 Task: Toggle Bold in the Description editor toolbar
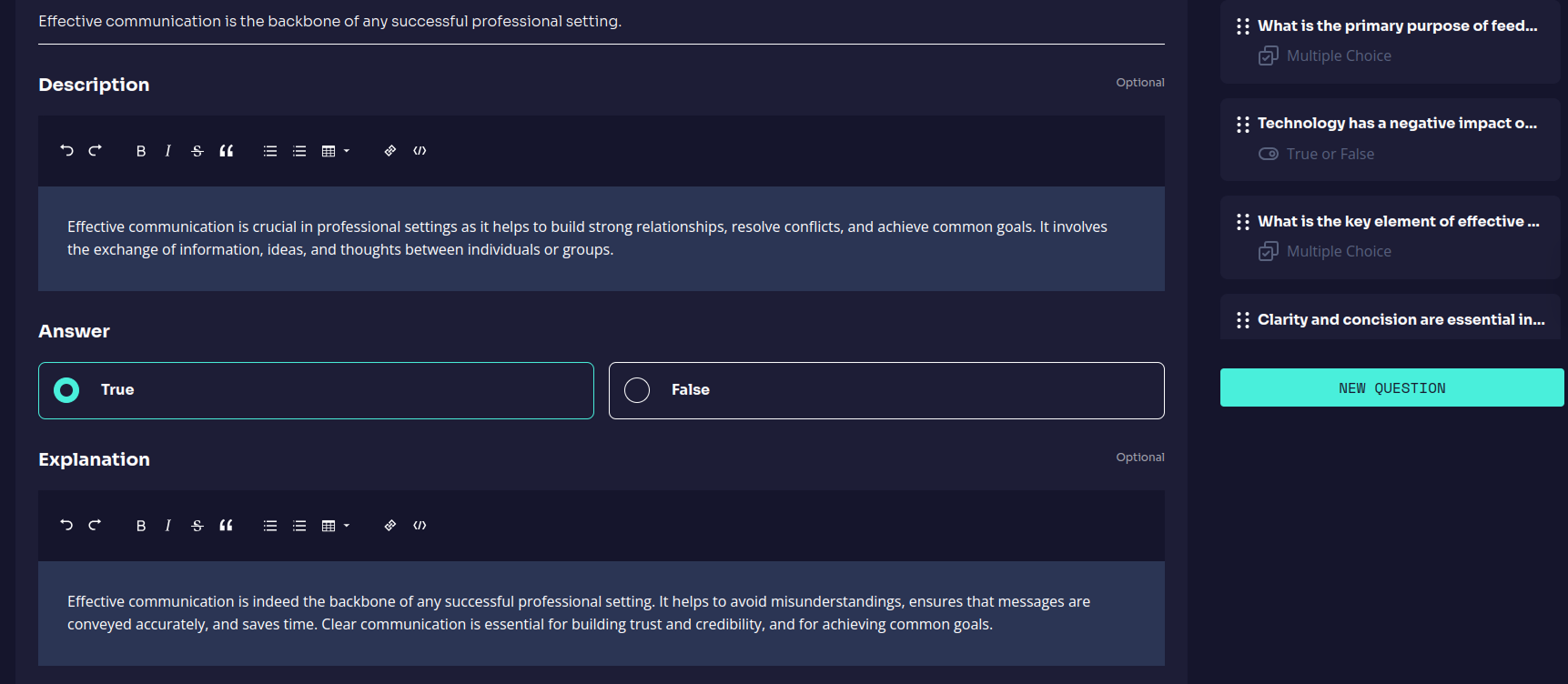pyautogui.click(x=141, y=151)
